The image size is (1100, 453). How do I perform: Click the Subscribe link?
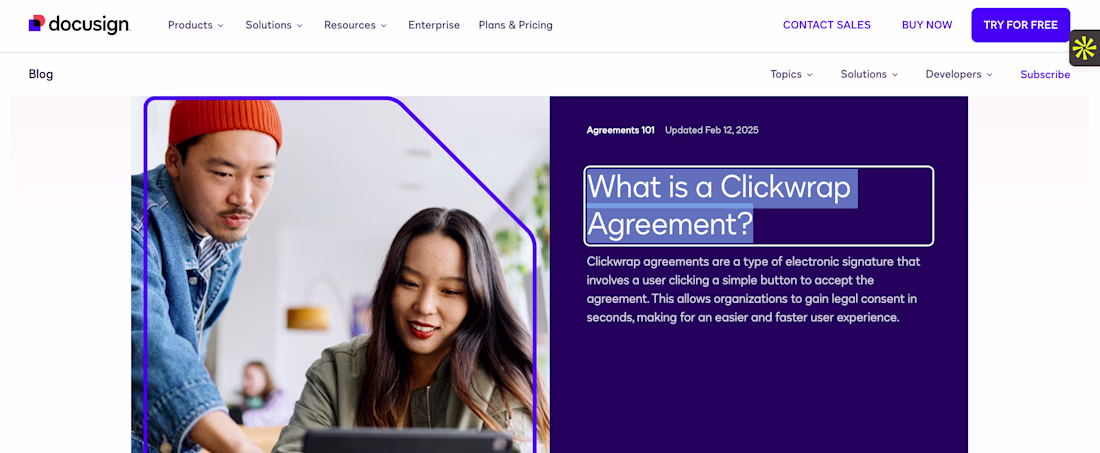(x=1045, y=74)
